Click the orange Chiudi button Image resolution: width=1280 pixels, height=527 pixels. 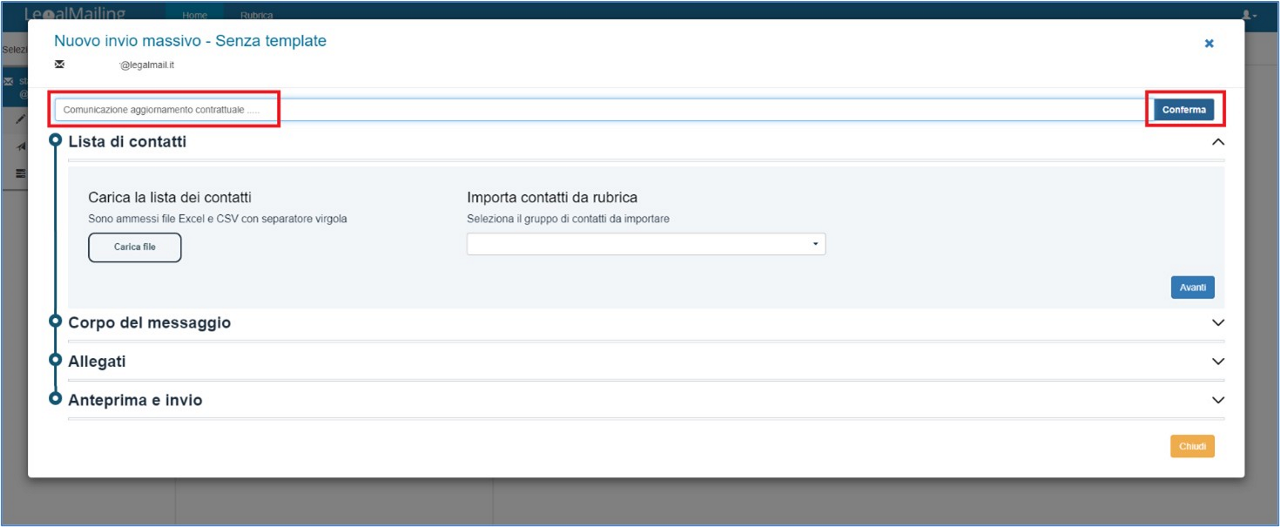1192,446
